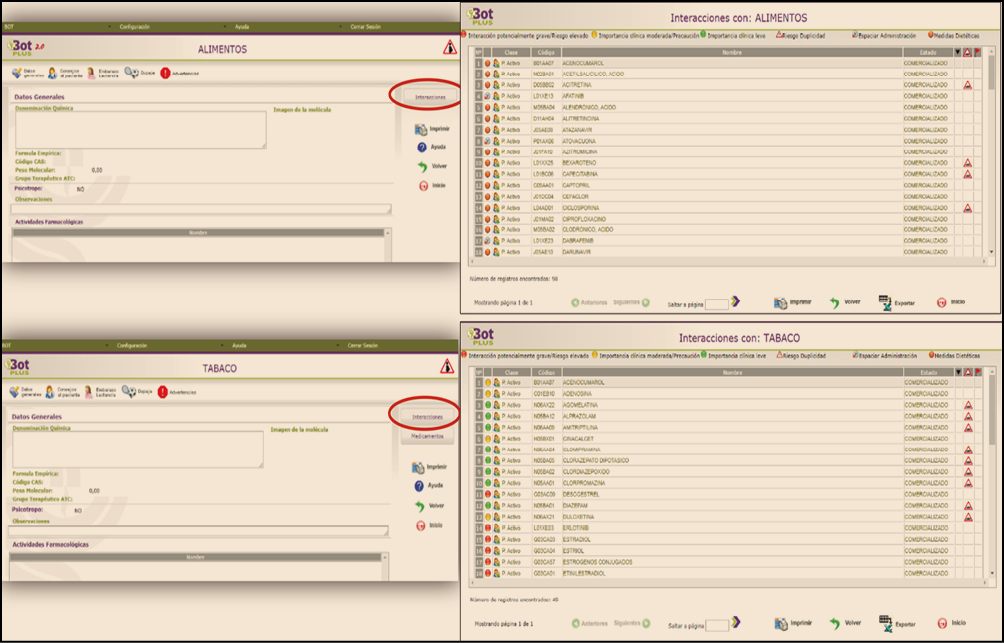Image resolution: width=1004 pixels, height=643 pixels.
Task: Click the Medicamentos button in the TABACO panel
Action: pos(427,437)
